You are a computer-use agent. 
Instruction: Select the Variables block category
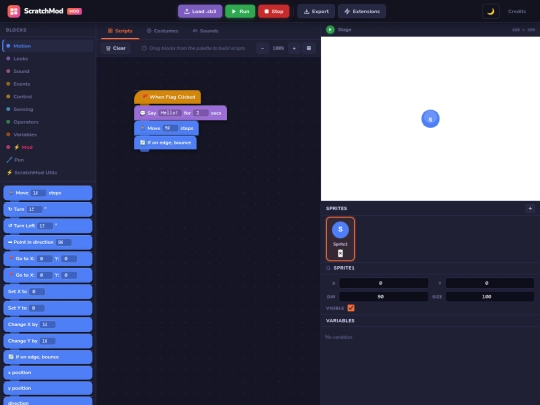click(x=48, y=135)
